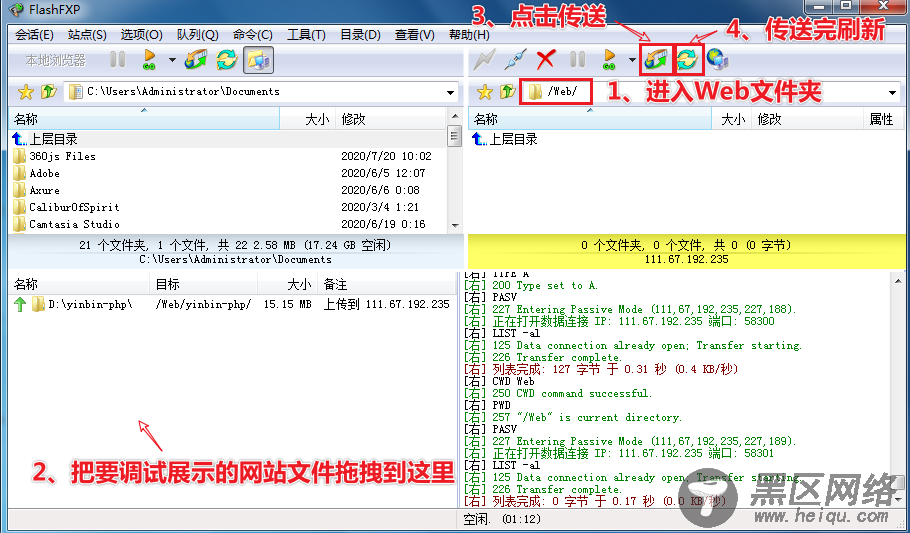Expand the local path dropdown
910x533 pixels.
pos(450,92)
